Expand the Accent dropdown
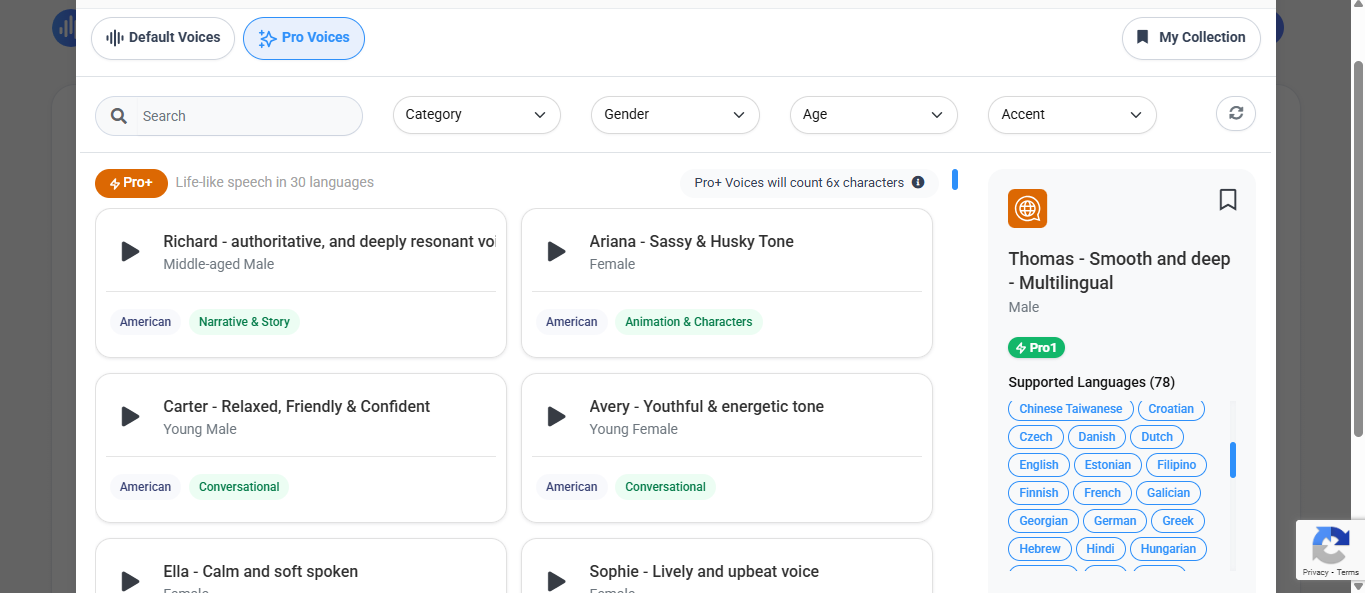Screen dimensions: 1365x593 point(1071,115)
